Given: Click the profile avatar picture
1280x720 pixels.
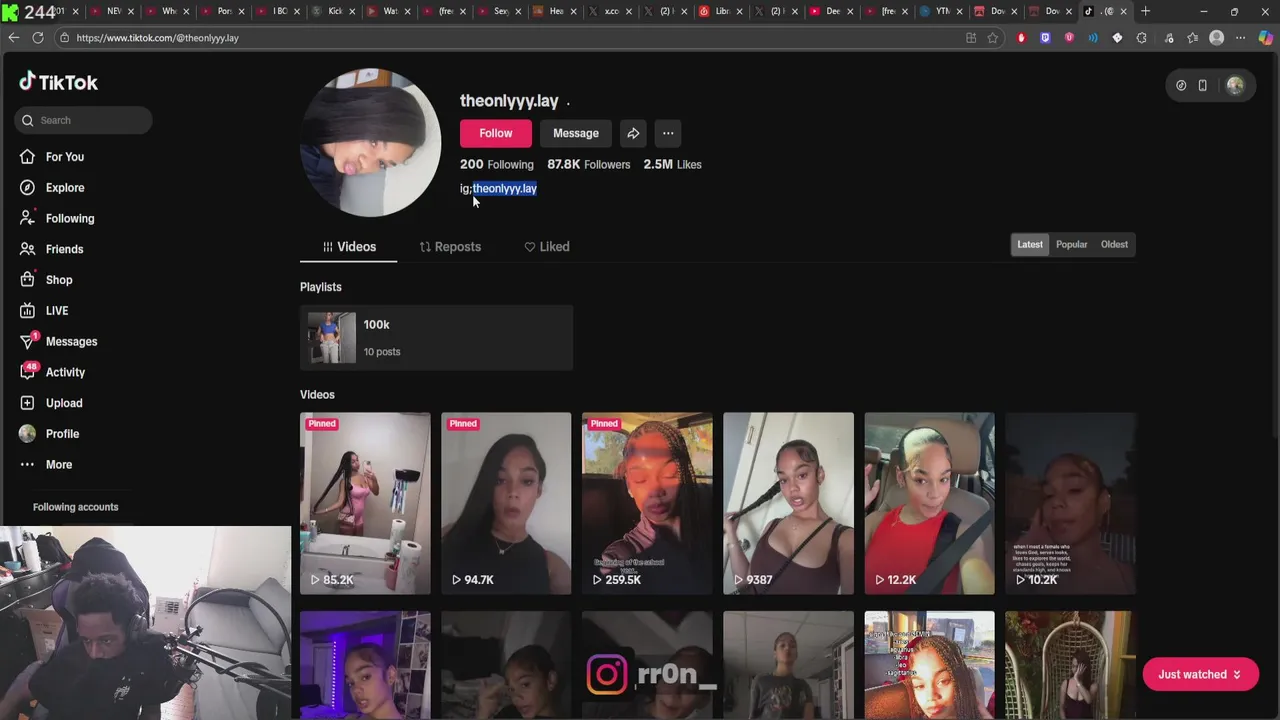Looking at the screenshot, I should click(371, 142).
